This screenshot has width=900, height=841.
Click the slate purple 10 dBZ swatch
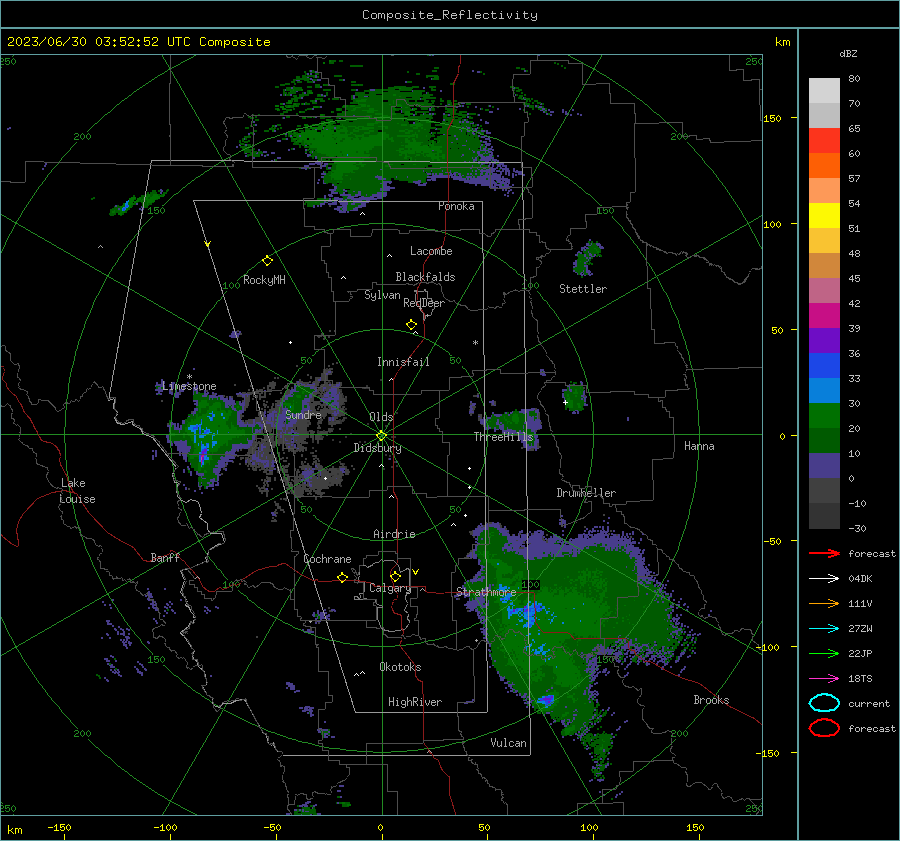pos(824,466)
